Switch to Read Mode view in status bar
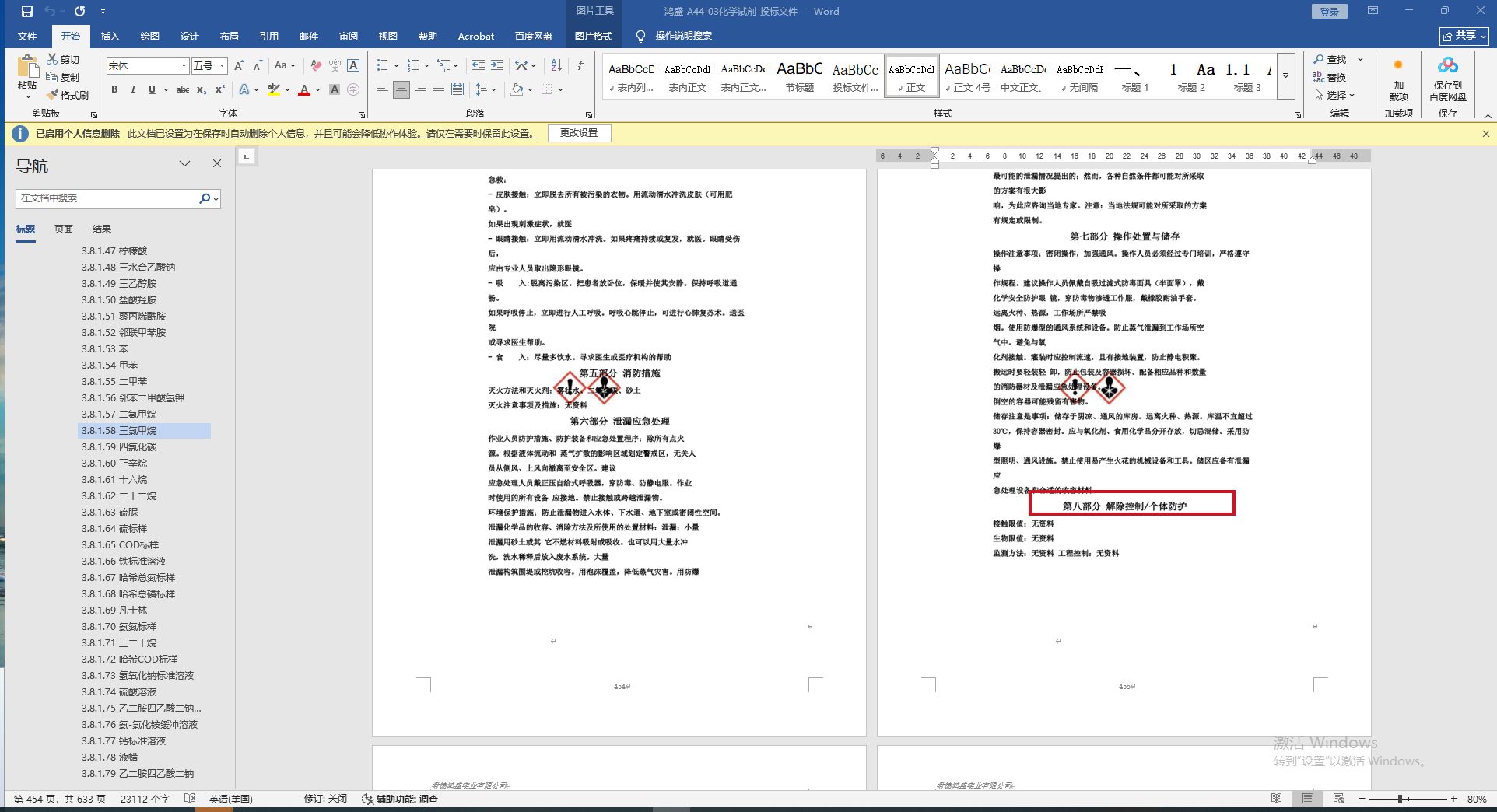This screenshot has width=1497, height=812. pos(1277,799)
